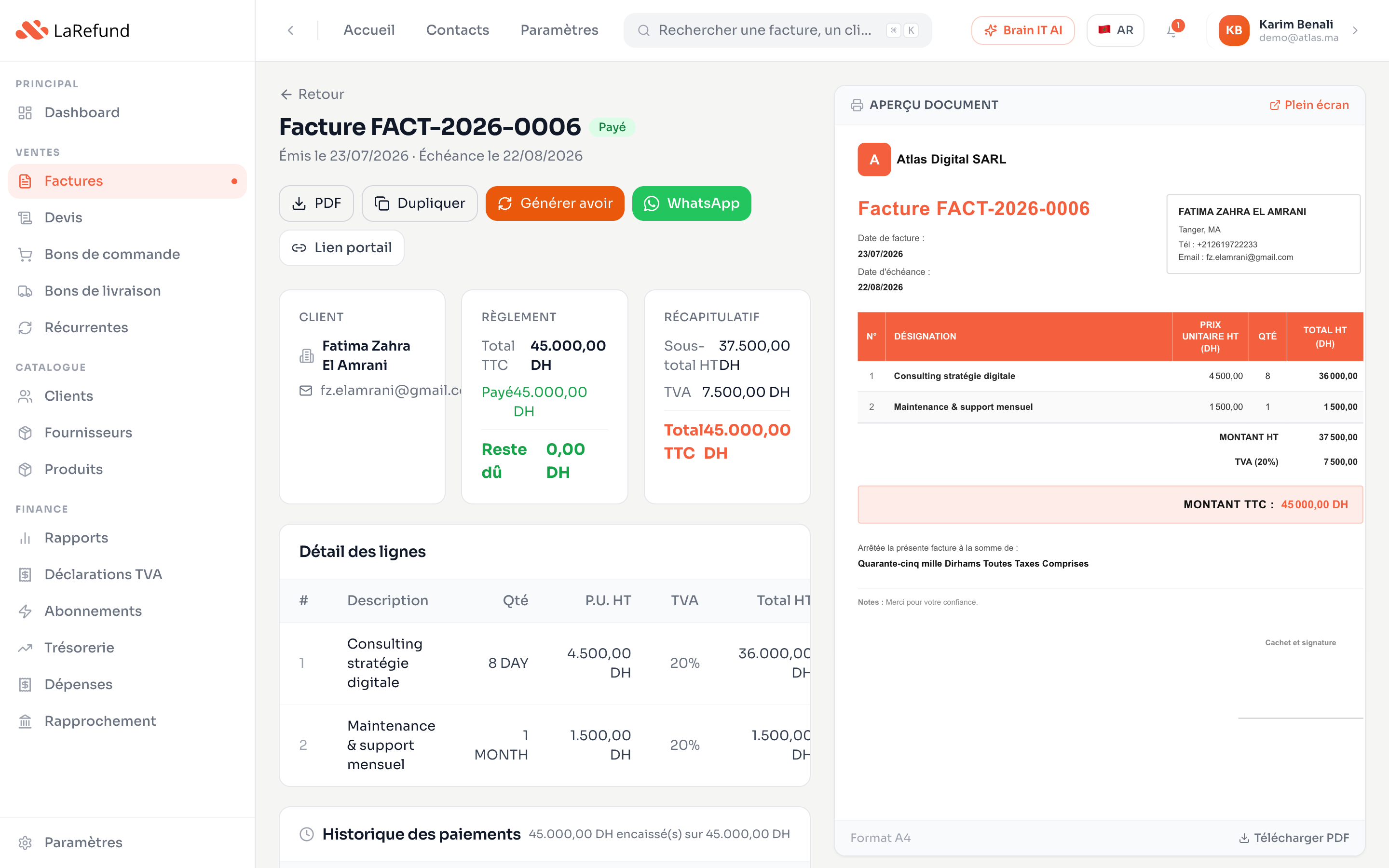Viewport: 1389px width, 868px height.
Task: Open Brain IT AI assistant
Action: click(1023, 30)
